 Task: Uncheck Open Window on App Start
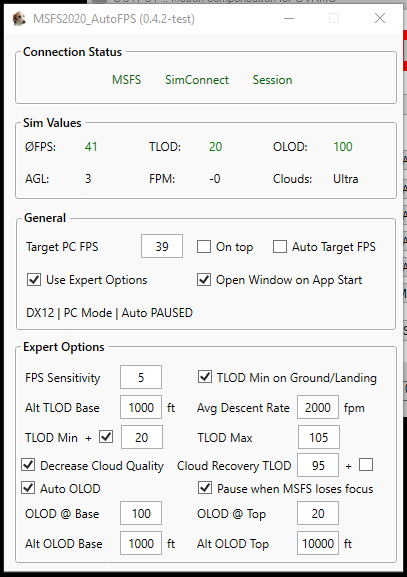(204, 280)
